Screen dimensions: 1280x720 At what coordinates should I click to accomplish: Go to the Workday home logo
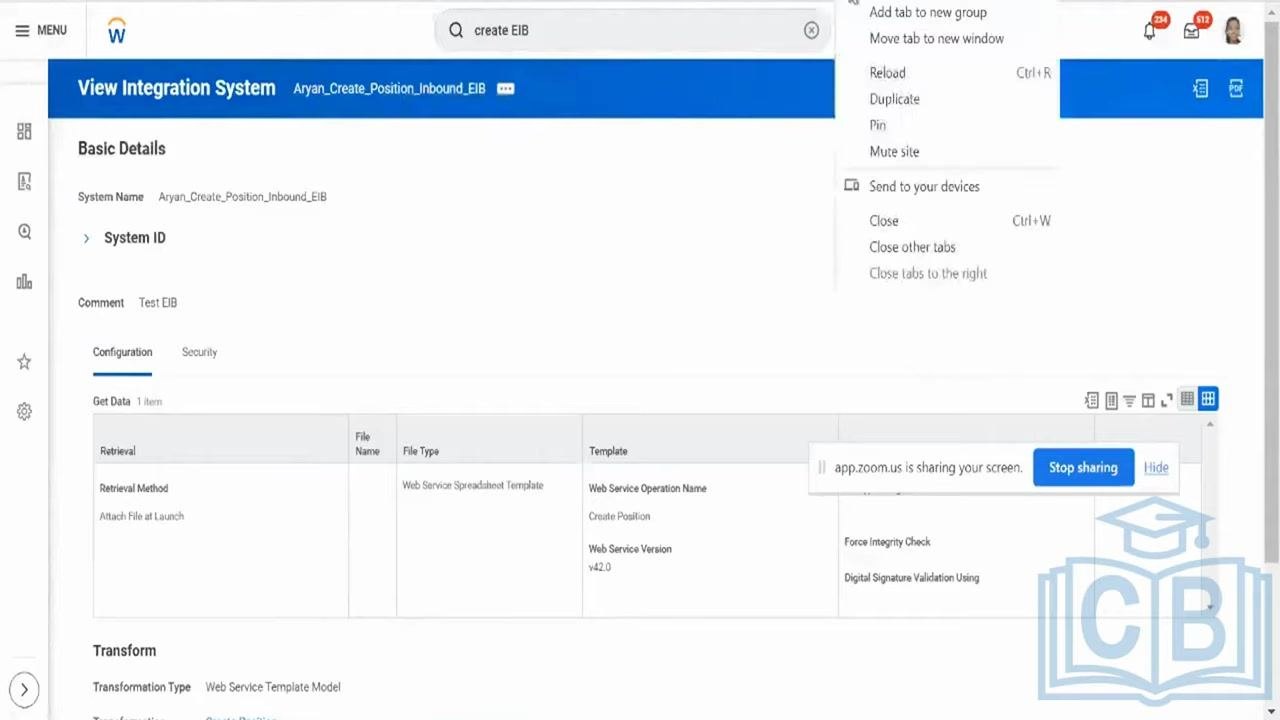pyautogui.click(x=117, y=31)
